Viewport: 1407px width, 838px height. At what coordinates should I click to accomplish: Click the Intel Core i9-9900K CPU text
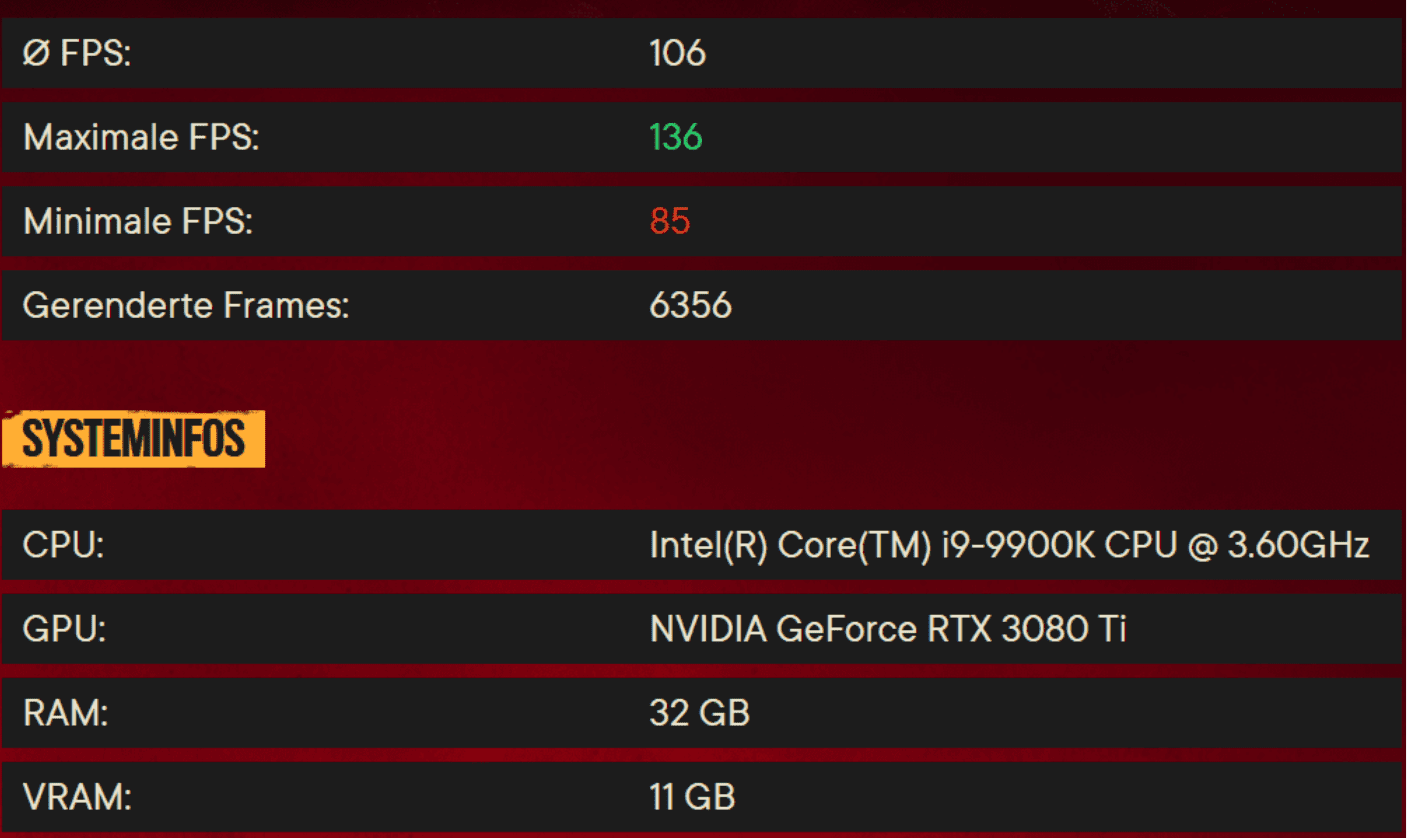pos(1009,545)
